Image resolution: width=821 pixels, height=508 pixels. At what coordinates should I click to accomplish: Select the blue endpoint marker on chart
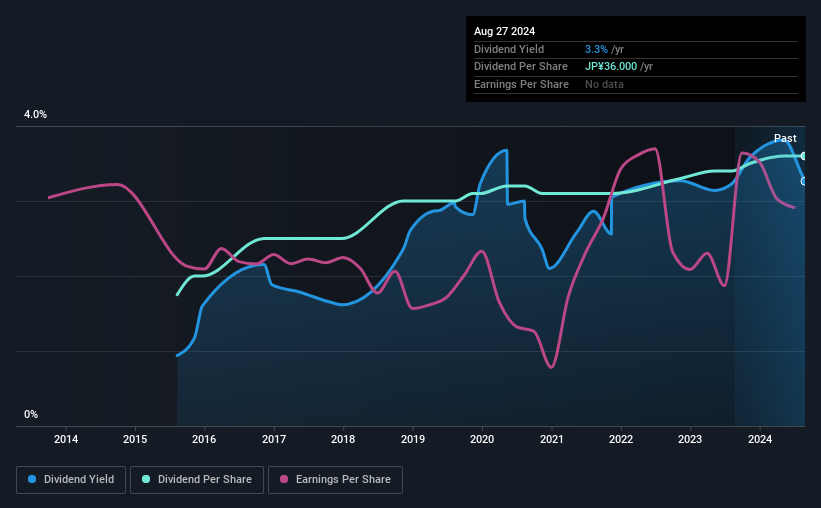pyautogui.click(x=804, y=181)
